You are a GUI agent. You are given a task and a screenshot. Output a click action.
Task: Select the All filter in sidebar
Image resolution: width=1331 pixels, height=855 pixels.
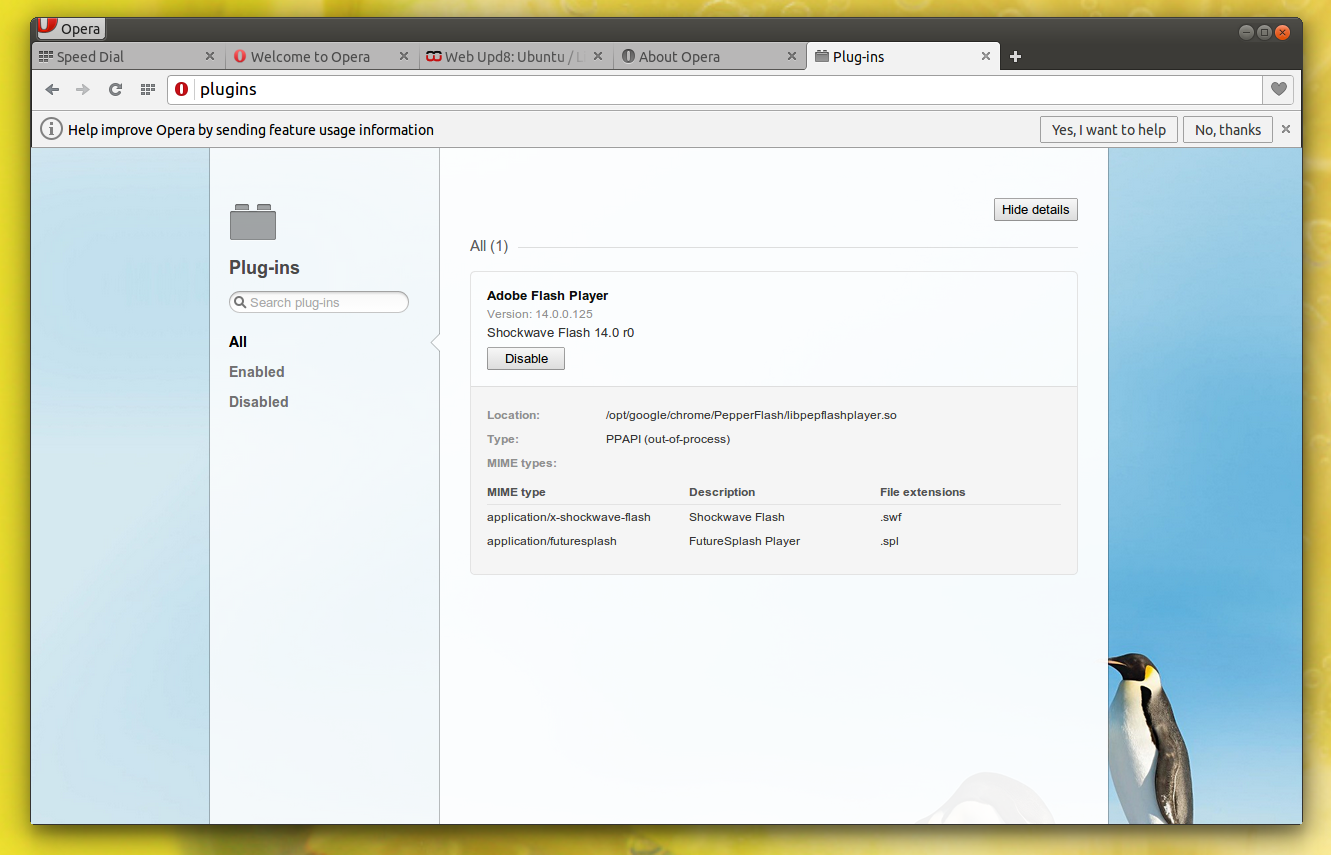coord(238,342)
